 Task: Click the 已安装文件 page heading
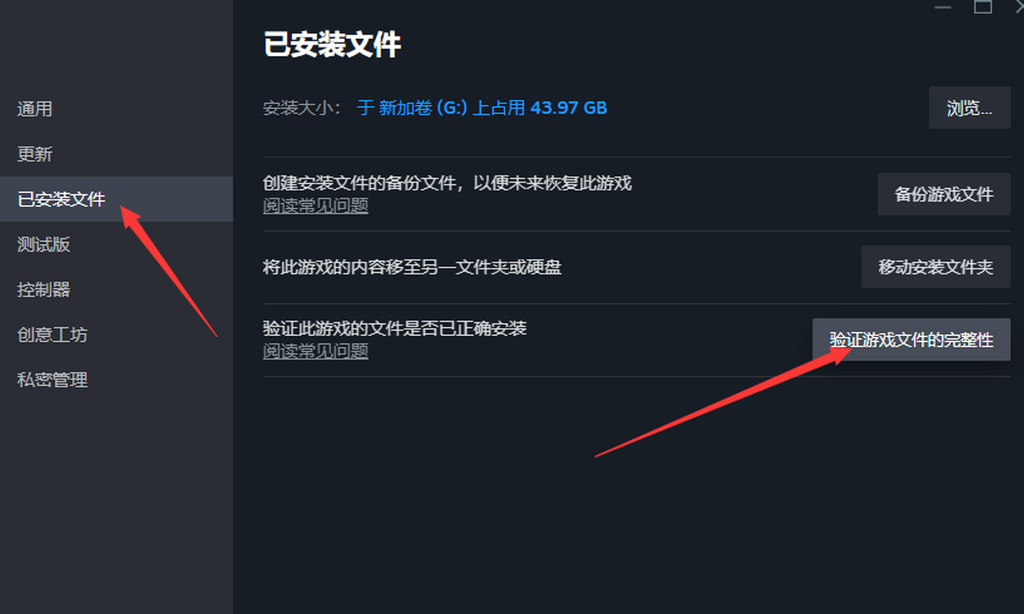tap(332, 44)
